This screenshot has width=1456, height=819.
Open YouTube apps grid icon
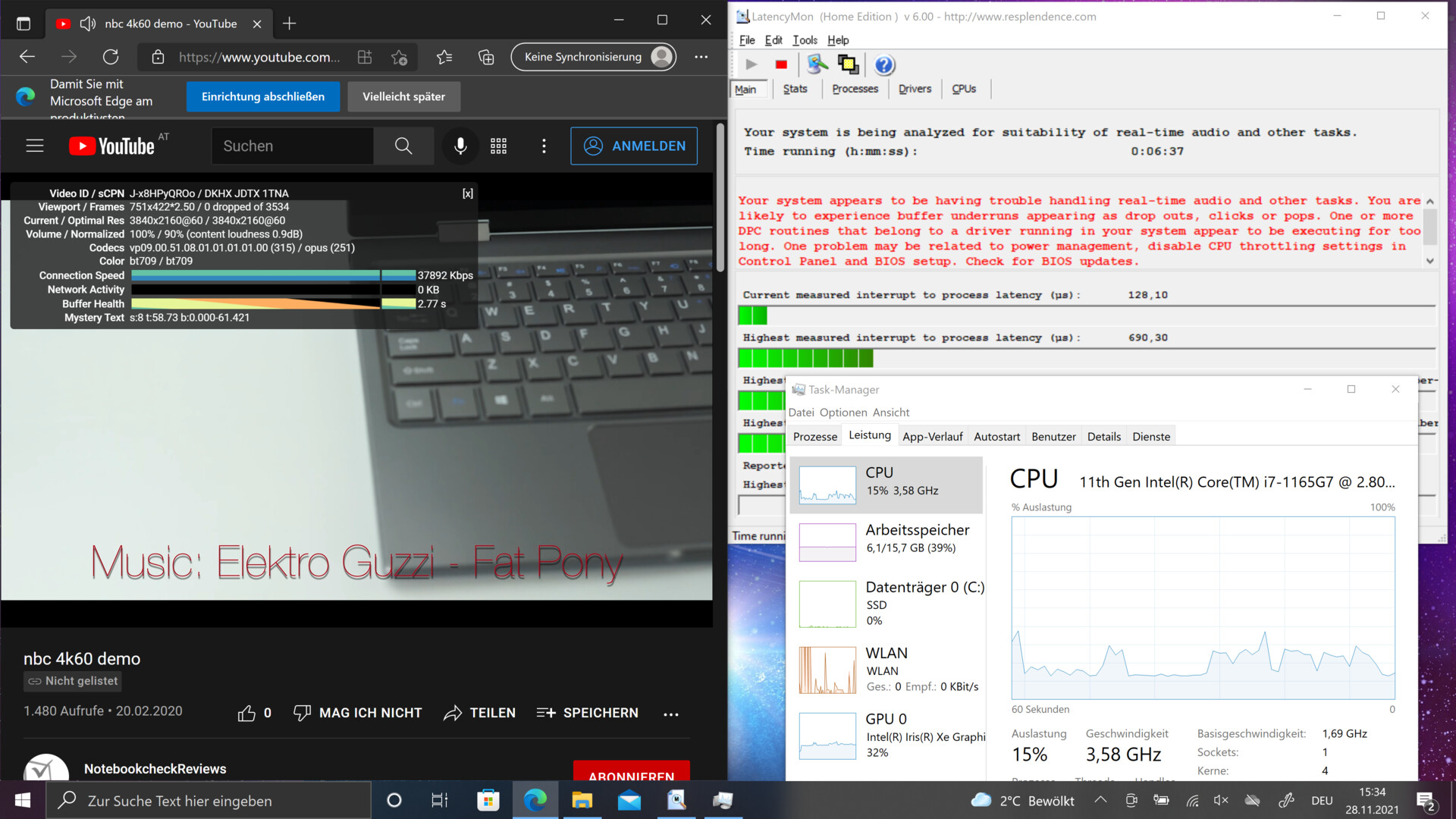point(498,146)
